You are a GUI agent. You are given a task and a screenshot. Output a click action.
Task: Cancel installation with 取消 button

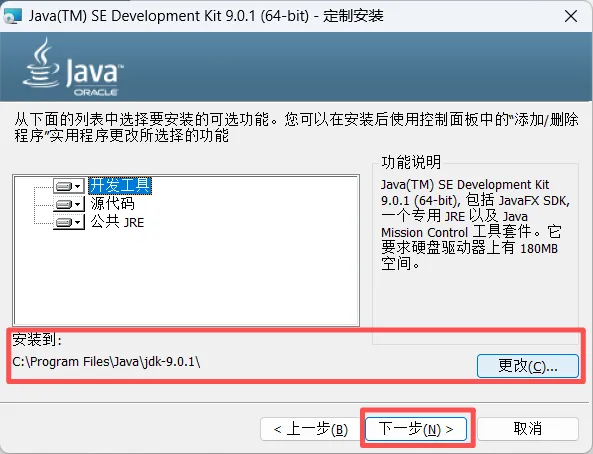pyautogui.click(x=528, y=429)
